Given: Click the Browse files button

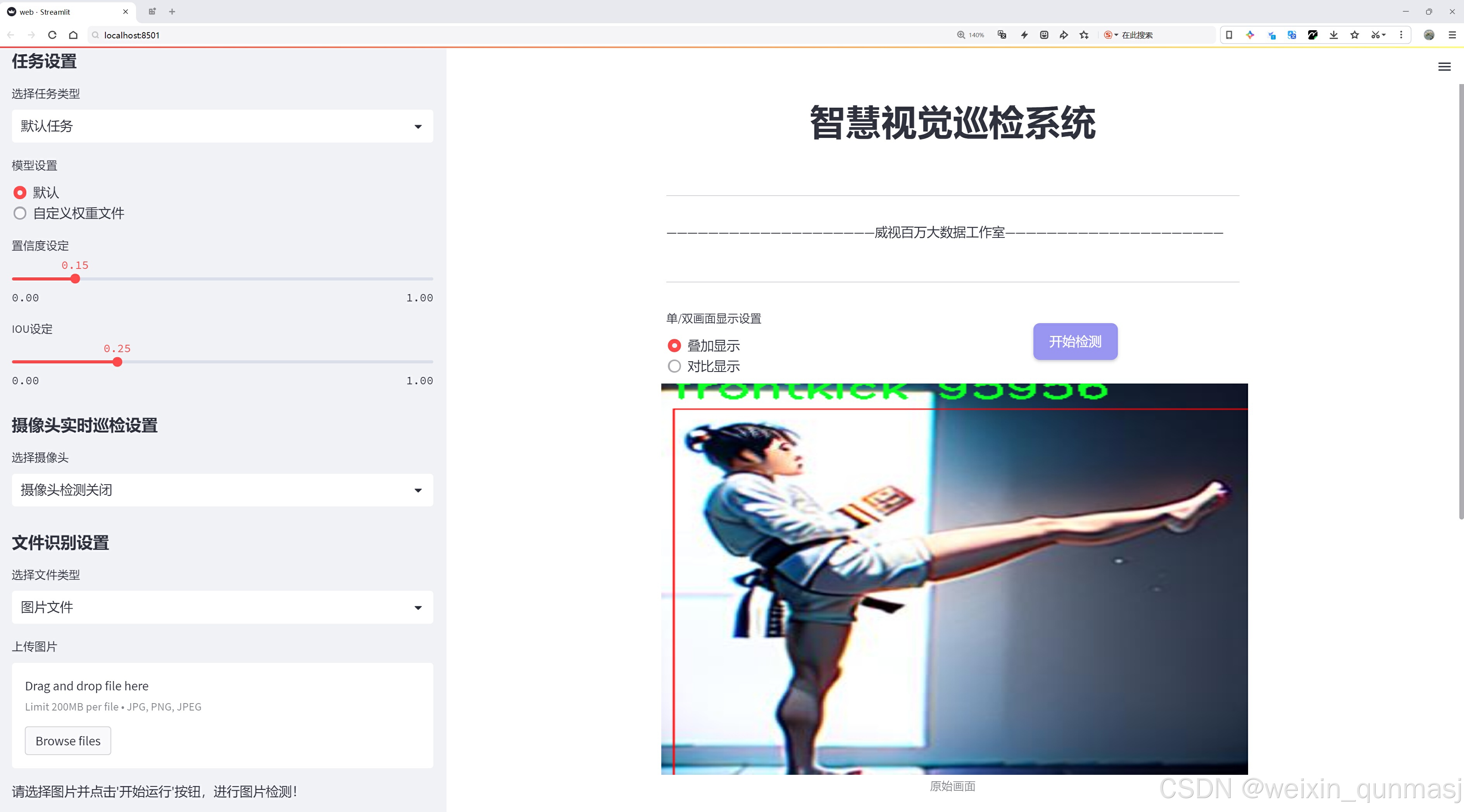Looking at the screenshot, I should point(67,740).
